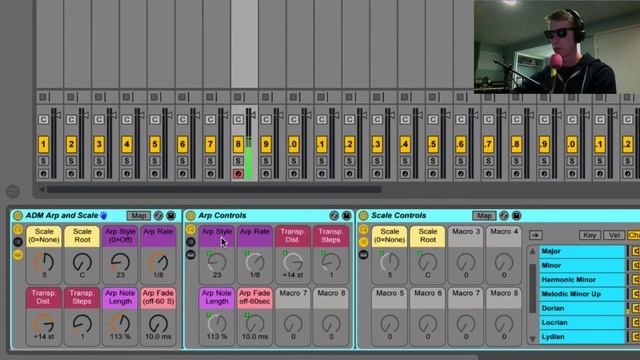The image size is (640, 360).
Task: Click the mixer horizontal scrollbar thumb
Action: click(x=214, y=189)
